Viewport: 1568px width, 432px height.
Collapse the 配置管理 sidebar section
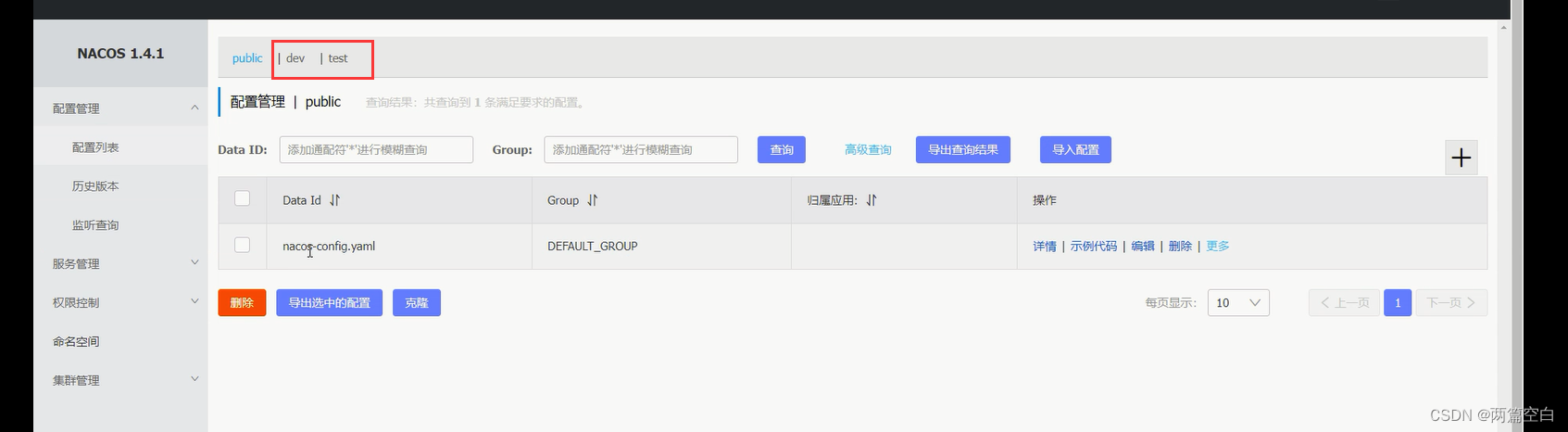[120, 108]
